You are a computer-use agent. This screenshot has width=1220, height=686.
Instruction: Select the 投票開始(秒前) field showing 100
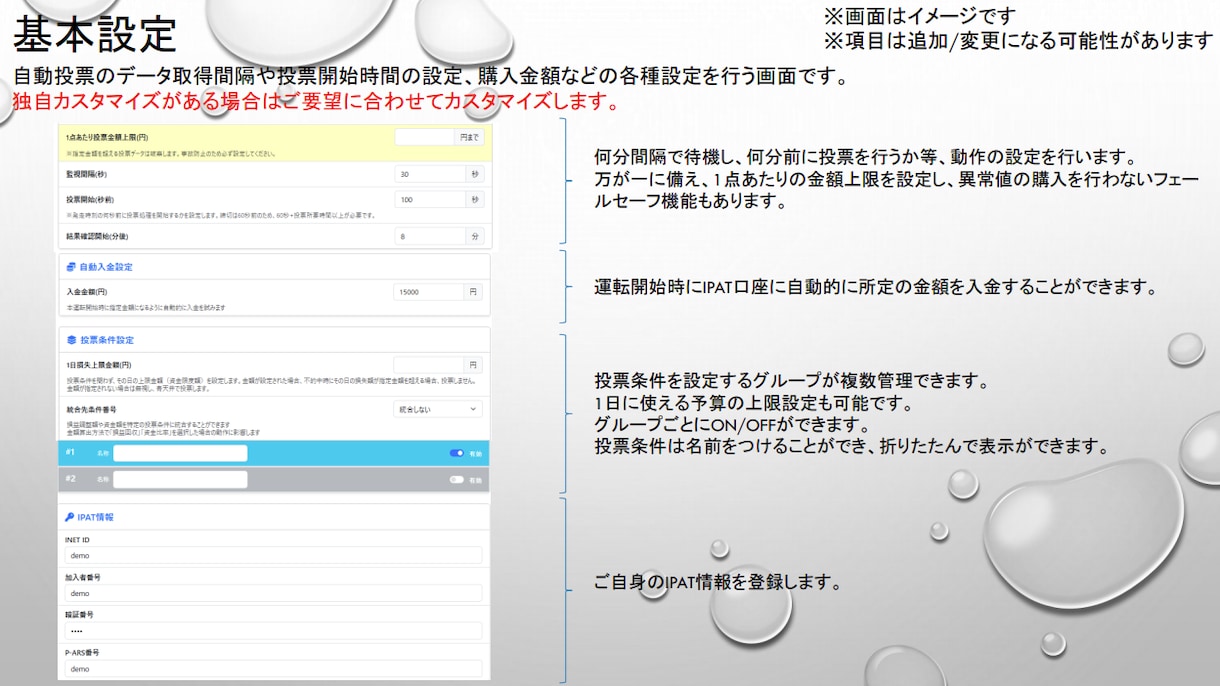click(430, 200)
